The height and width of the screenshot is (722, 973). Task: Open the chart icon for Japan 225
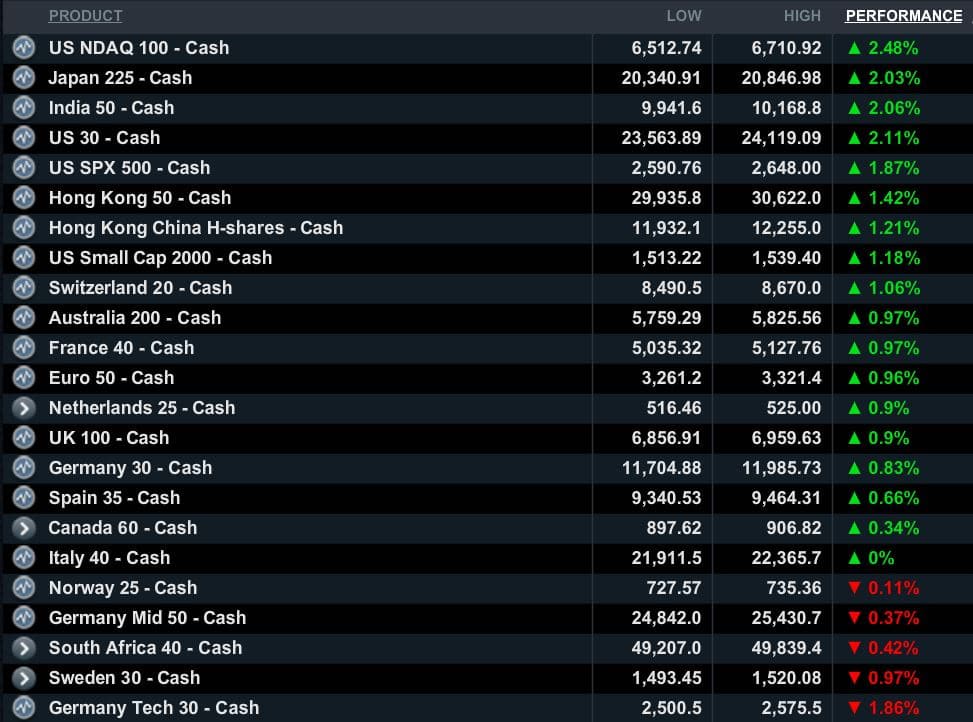coord(24,78)
